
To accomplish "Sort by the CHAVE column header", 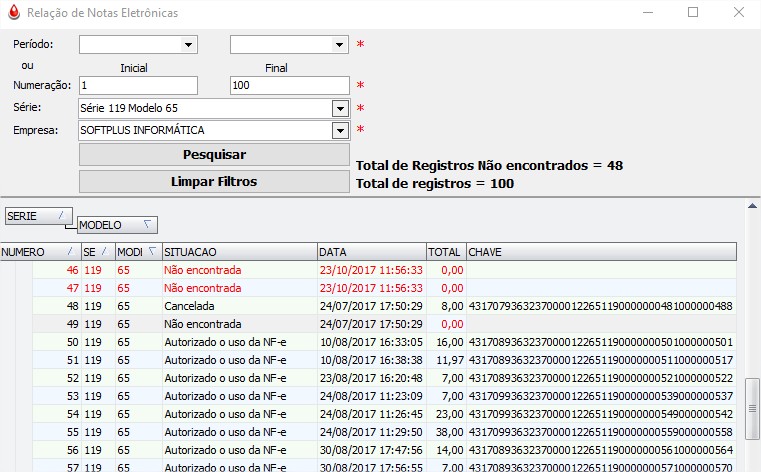I will click(x=601, y=252).
